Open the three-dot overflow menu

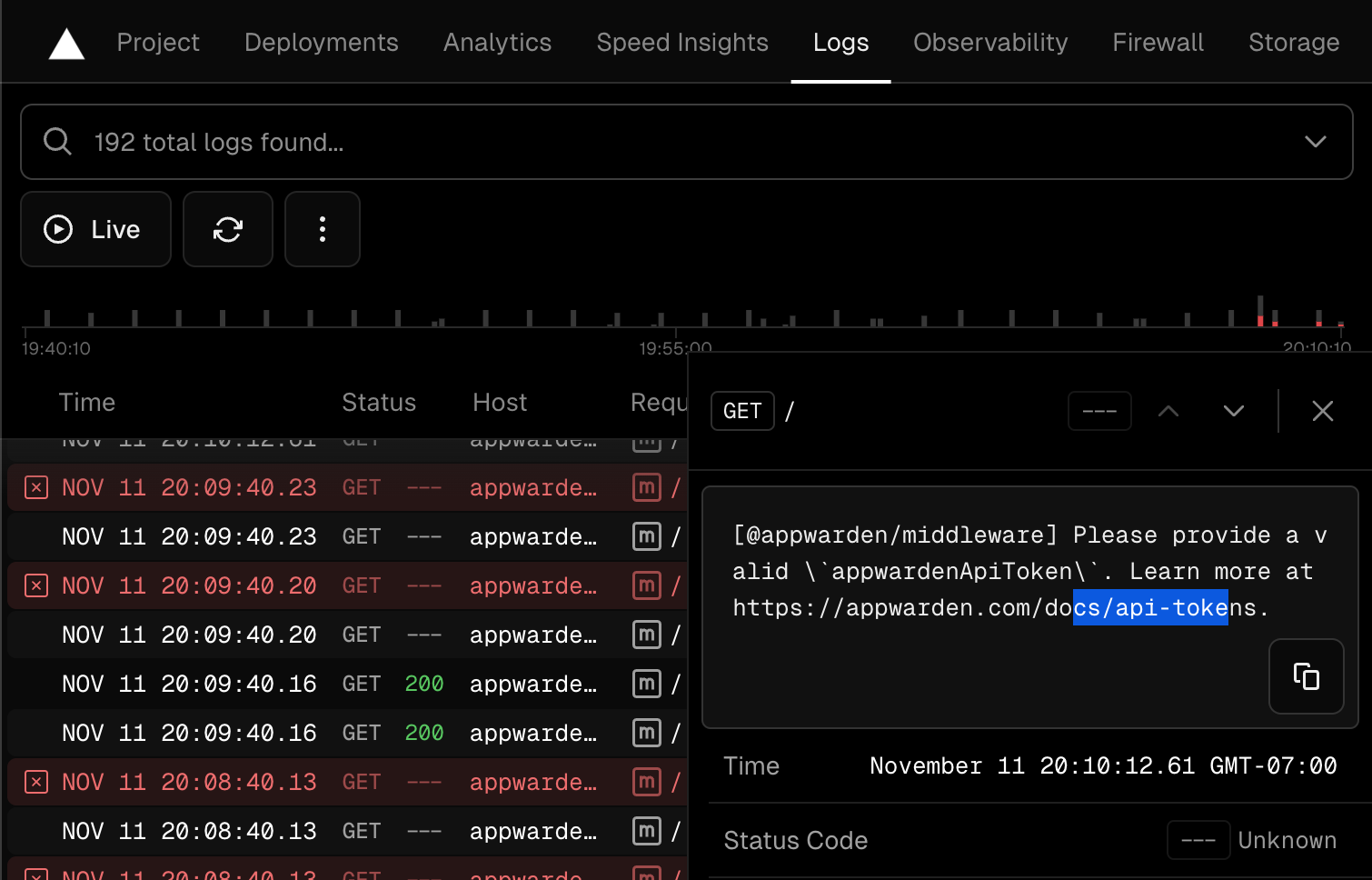coord(323,229)
